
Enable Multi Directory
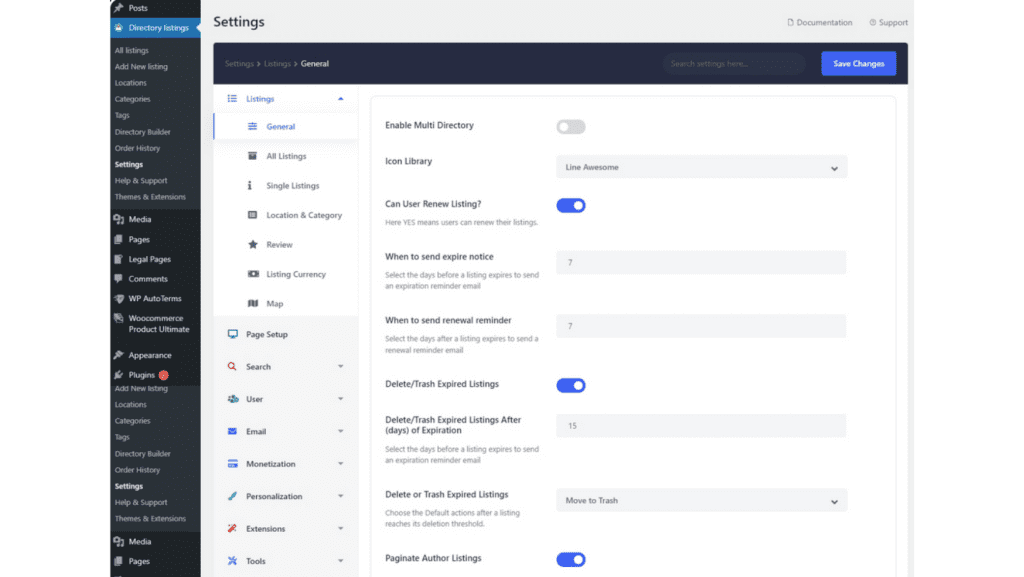pyautogui.click(x=571, y=126)
